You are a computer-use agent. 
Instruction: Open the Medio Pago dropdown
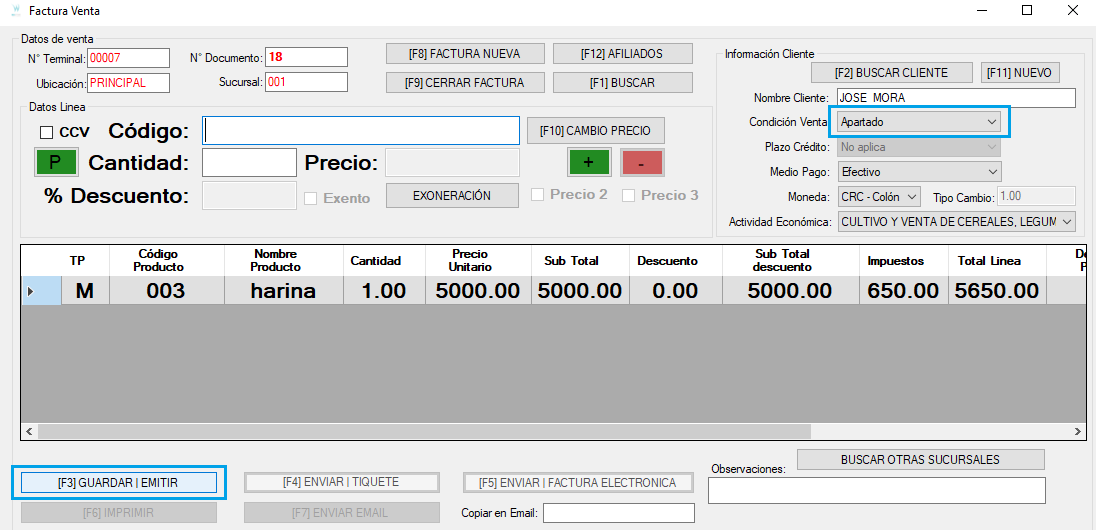pyautogui.click(x=919, y=171)
